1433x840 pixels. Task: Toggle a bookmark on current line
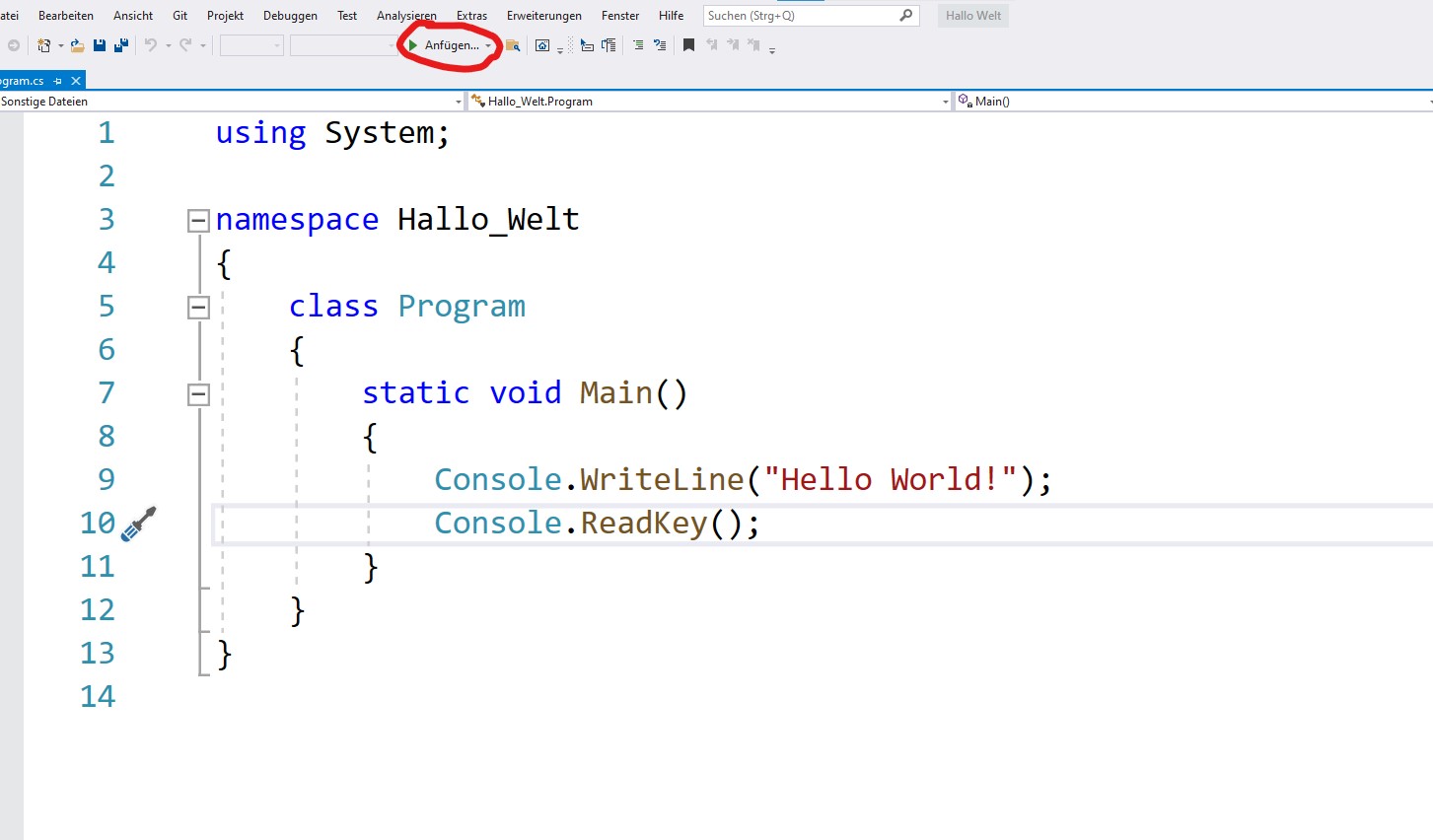pyautogui.click(x=689, y=45)
